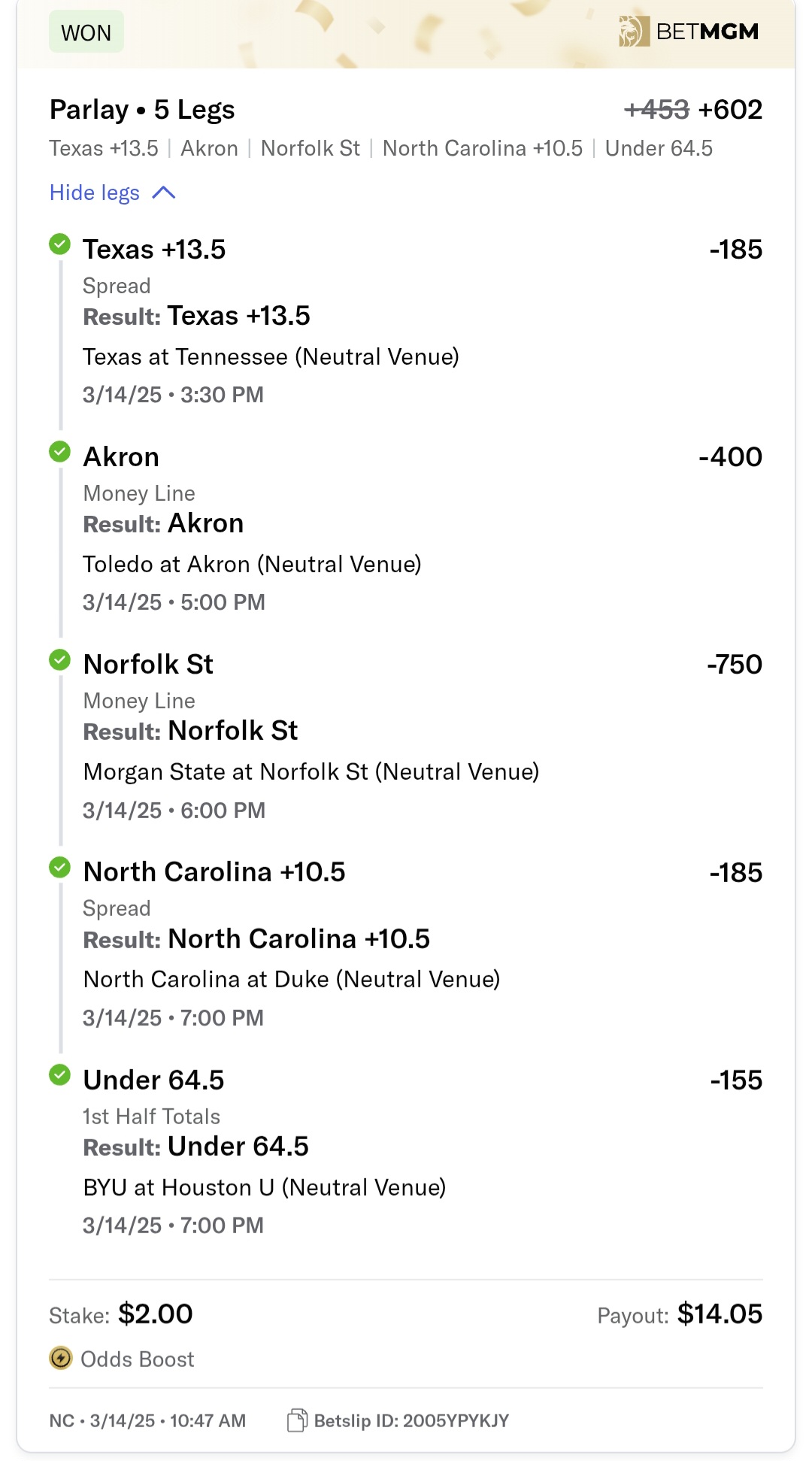Click green checkmark beside North Carolina +10.5 leg
The width and height of the screenshot is (812, 1461).
point(59,867)
